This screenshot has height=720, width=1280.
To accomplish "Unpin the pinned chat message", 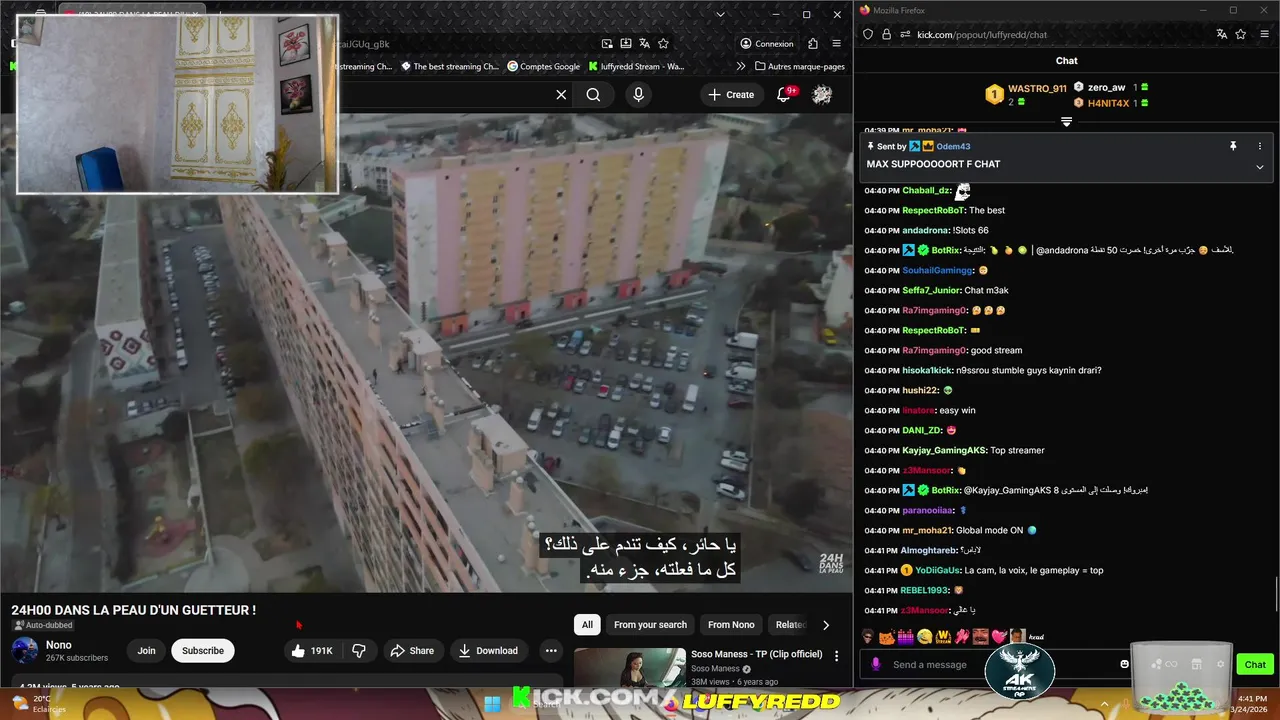I will [1233, 146].
